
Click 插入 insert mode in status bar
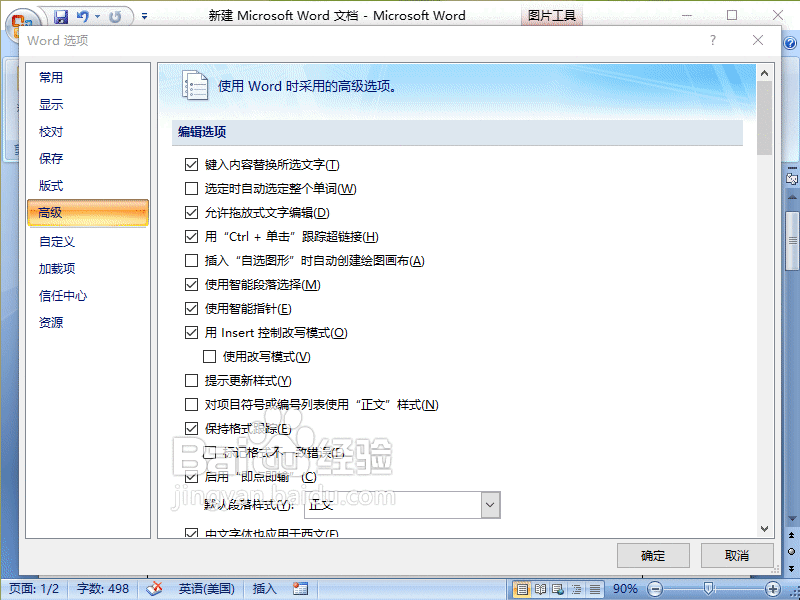coord(264,589)
